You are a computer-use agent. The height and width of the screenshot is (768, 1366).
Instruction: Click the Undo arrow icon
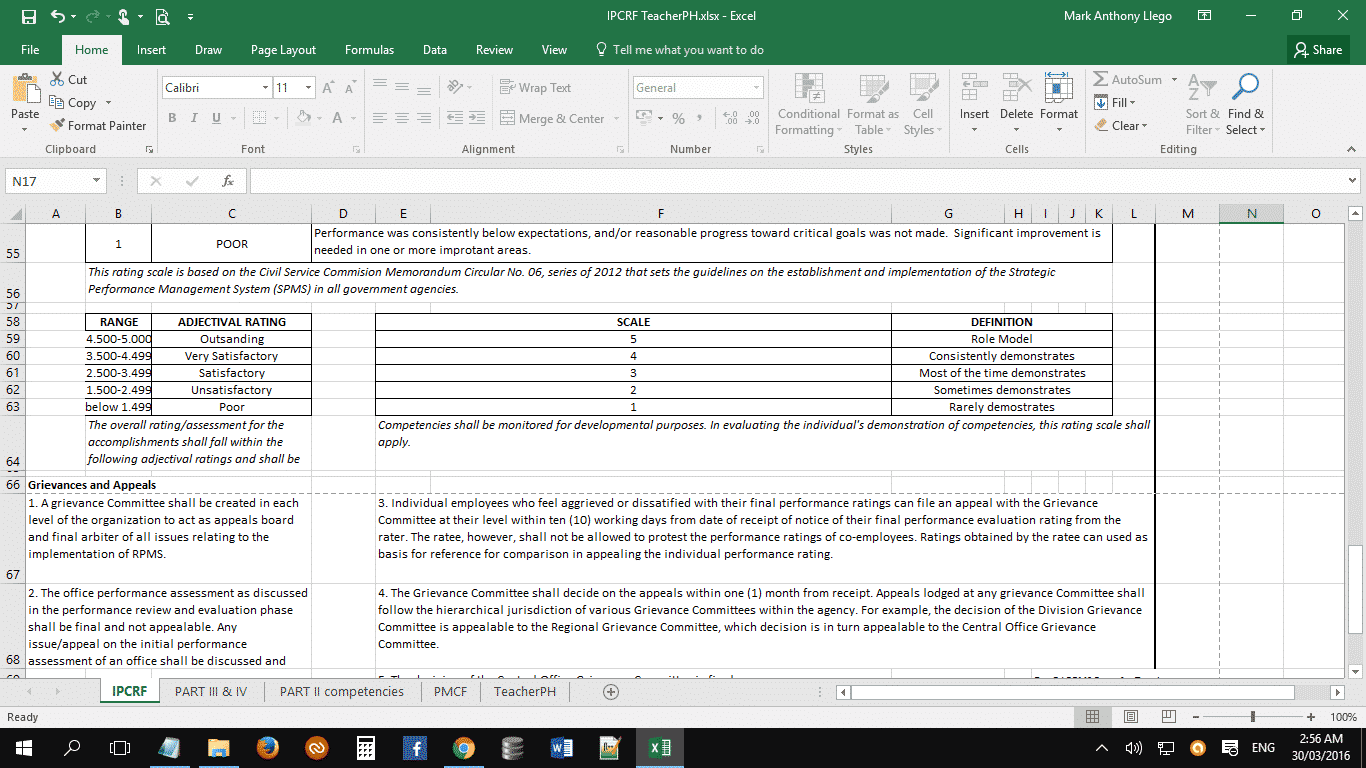[57, 16]
